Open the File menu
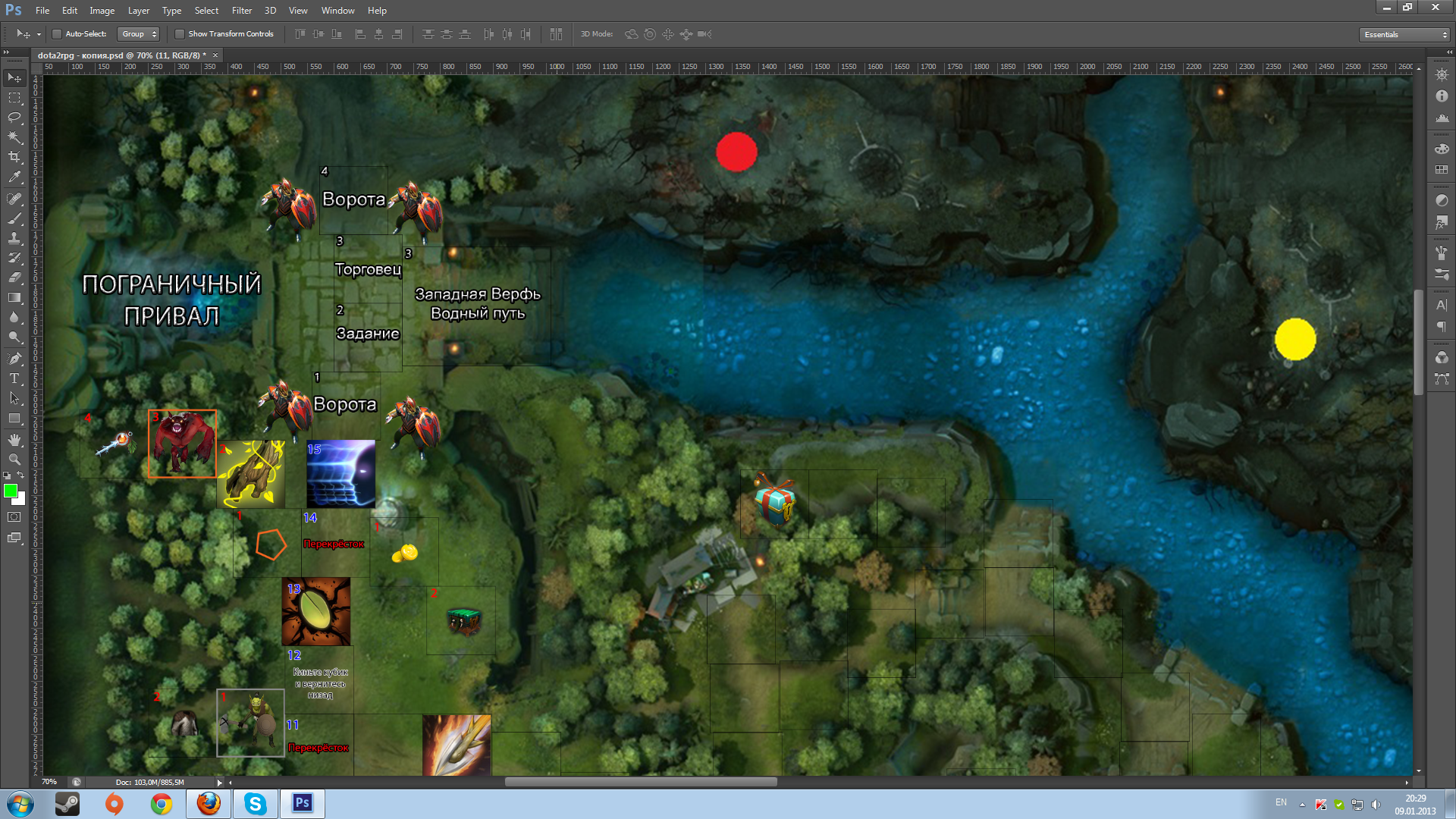The image size is (1456, 819). (42, 11)
